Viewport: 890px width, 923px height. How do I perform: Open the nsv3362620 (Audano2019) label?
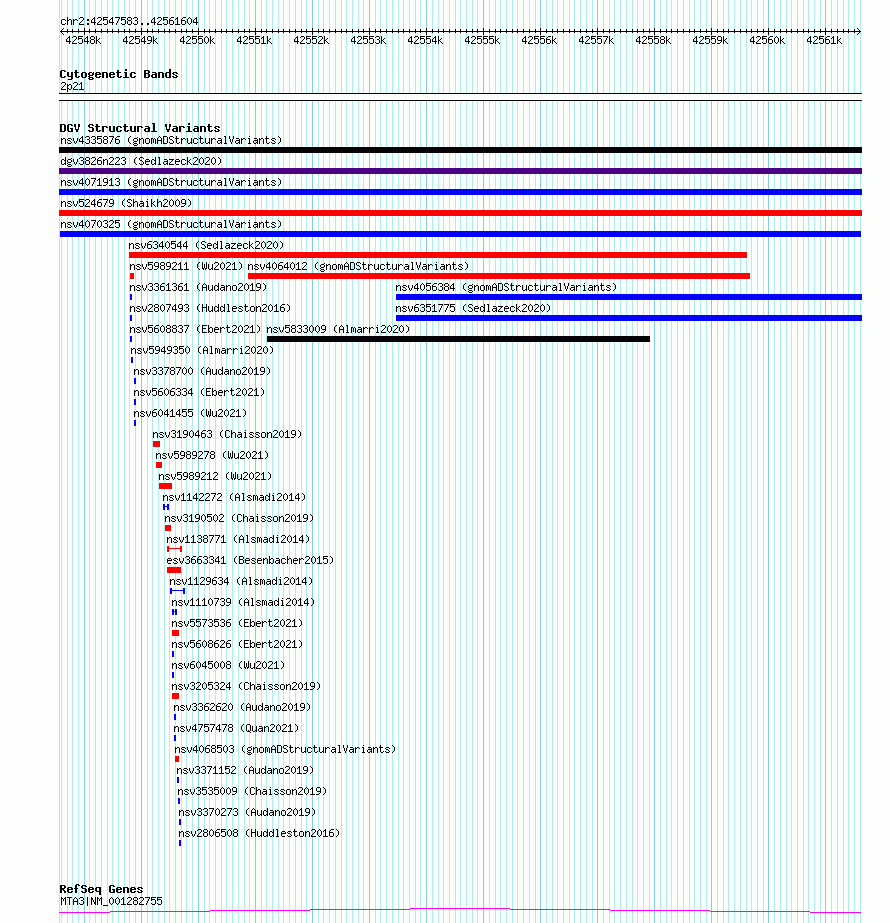[242, 707]
